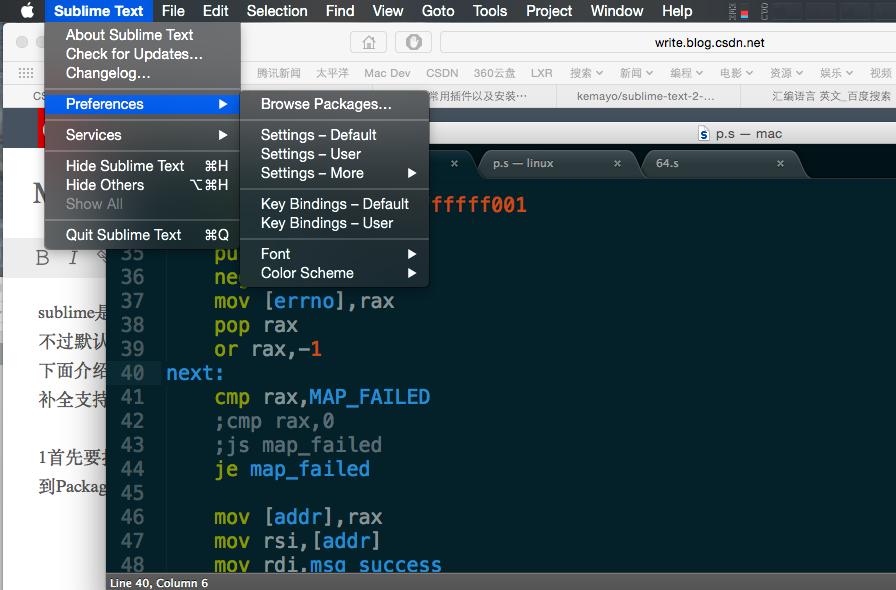Image resolution: width=896 pixels, height=590 pixels.
Task: Open the Selection menu
Action: (x=277, y=11)
